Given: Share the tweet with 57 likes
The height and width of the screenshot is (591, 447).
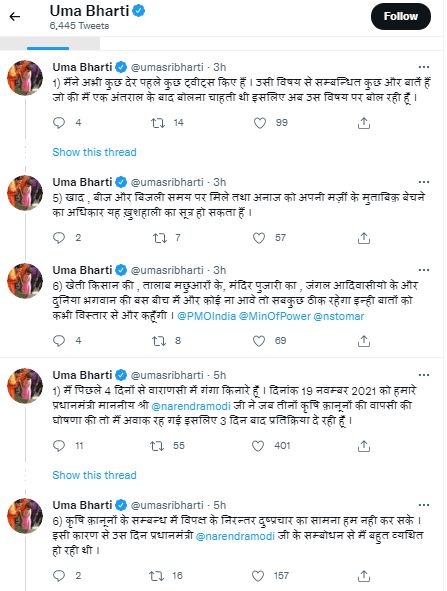Looking at the screenshot, I should pos(364,238).
